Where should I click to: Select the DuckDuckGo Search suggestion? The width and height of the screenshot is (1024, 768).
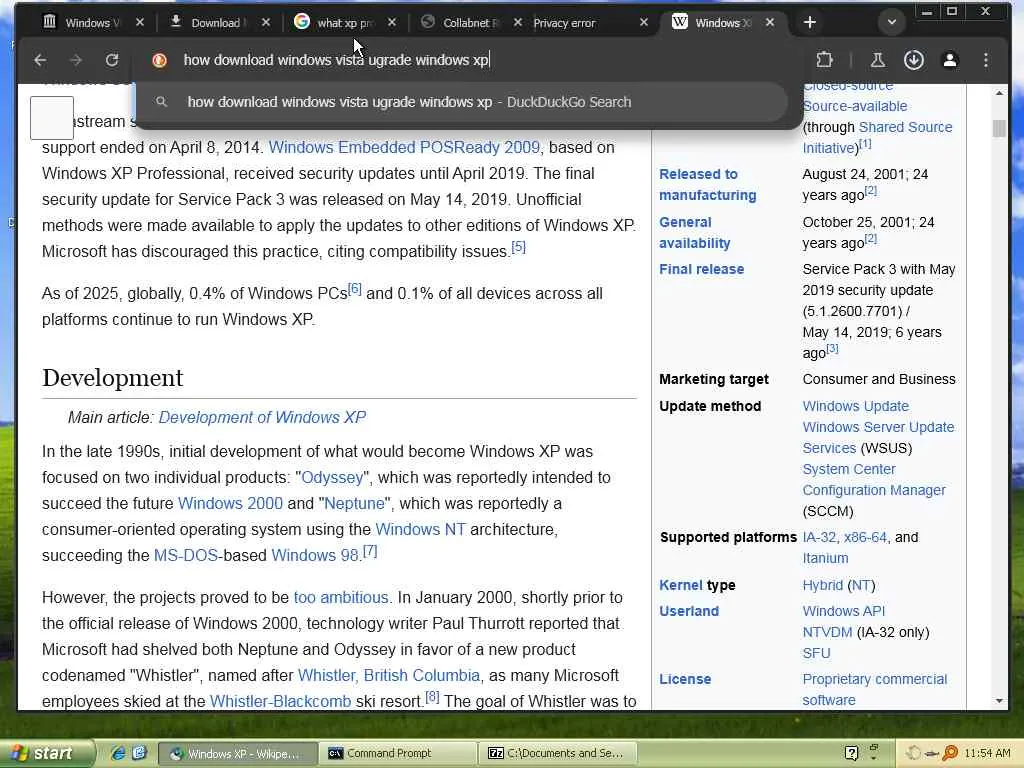click(462, 102)
